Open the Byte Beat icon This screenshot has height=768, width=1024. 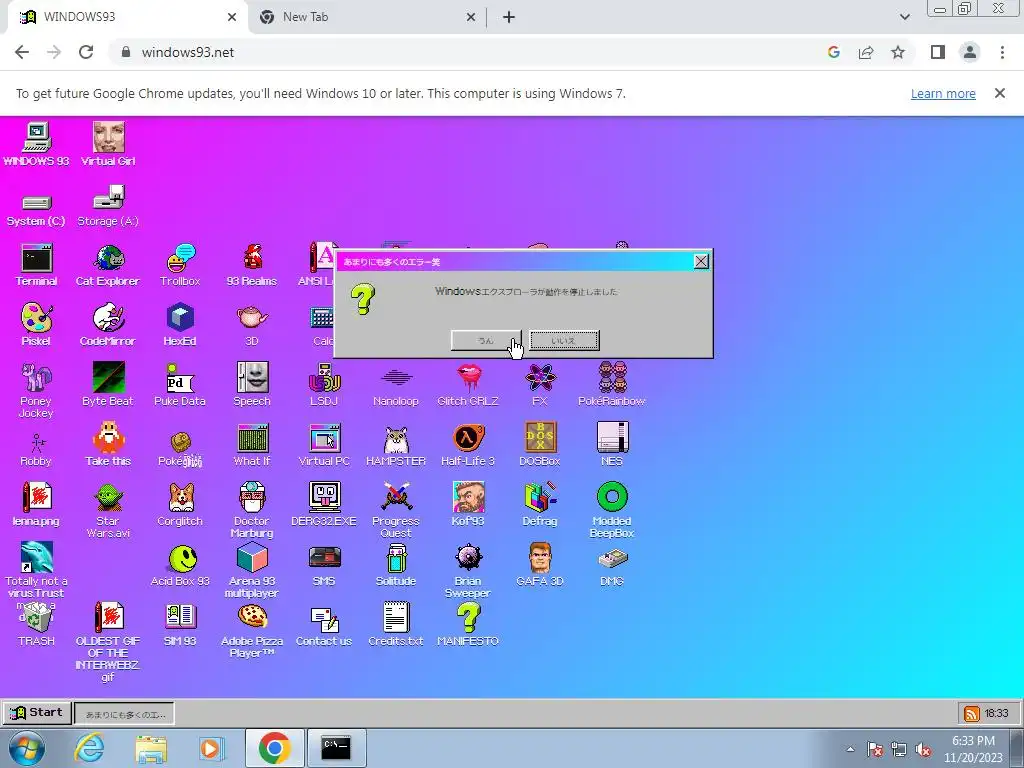[108, 385]
